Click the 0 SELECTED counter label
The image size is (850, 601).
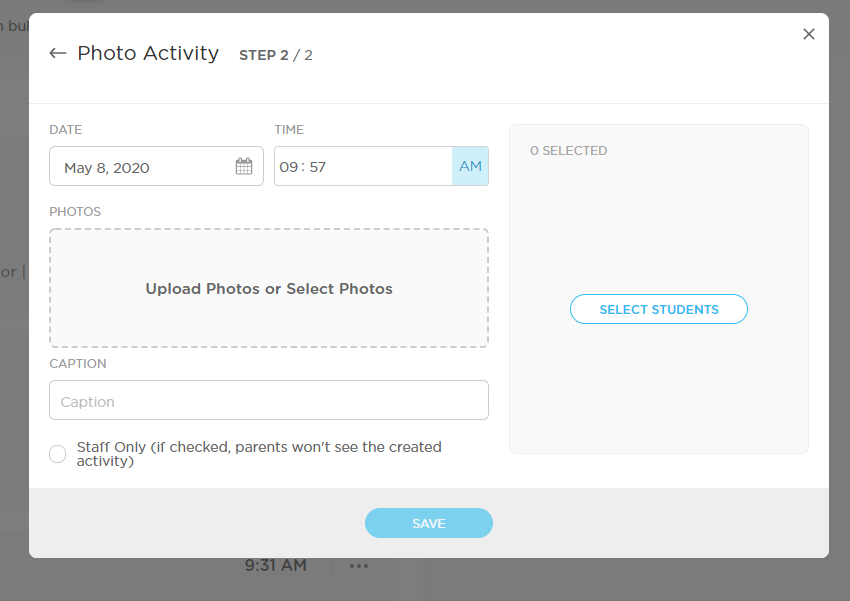[568, 150]
